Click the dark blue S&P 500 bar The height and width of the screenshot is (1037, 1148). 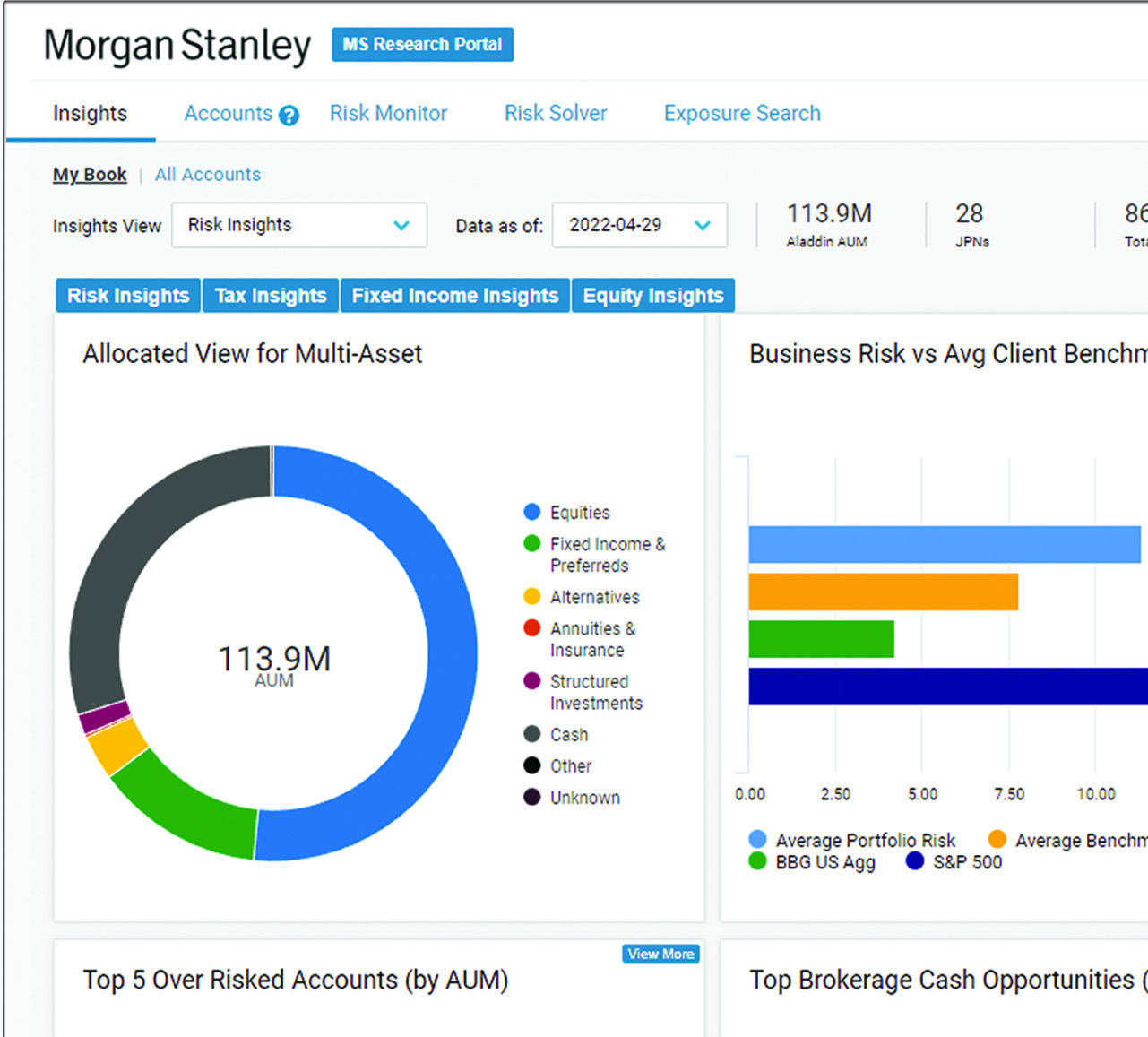click(948, 687)
